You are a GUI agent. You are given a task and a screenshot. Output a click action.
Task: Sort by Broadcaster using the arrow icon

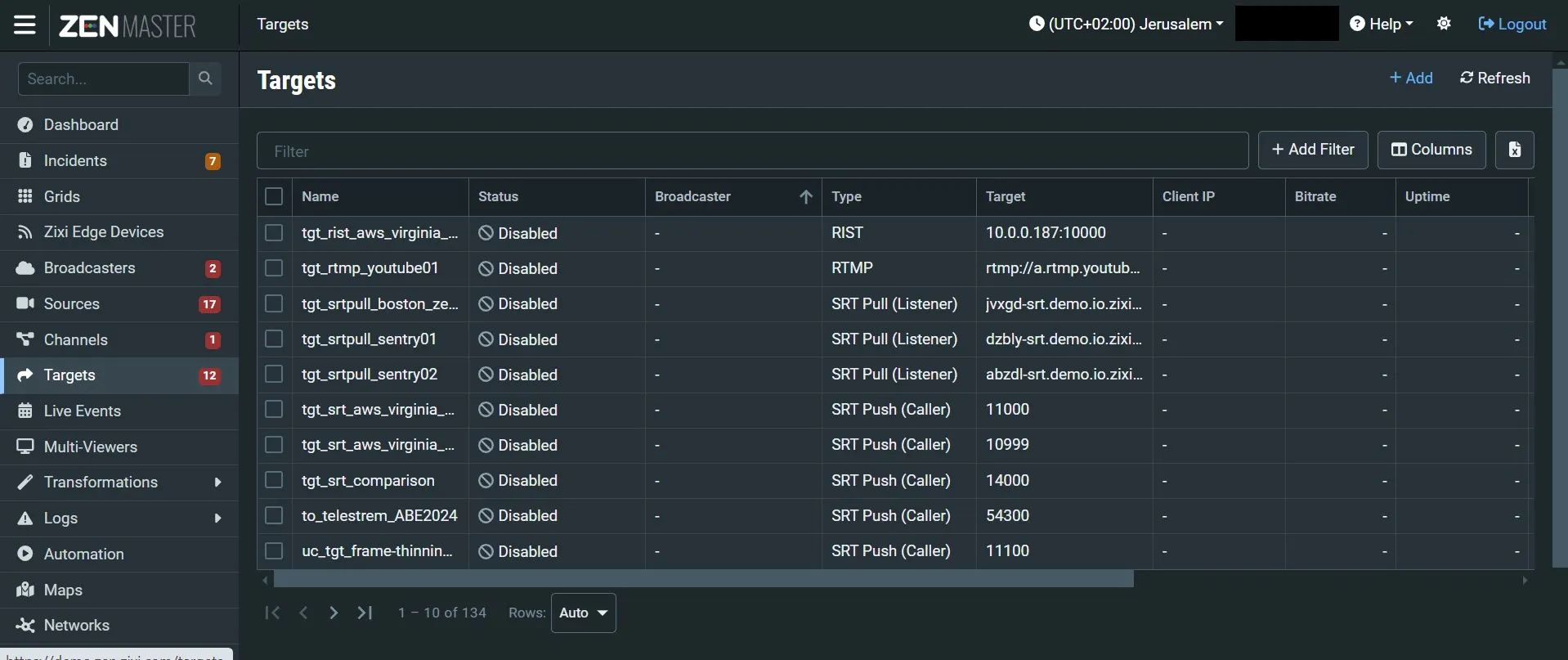[x=805, y=196]
